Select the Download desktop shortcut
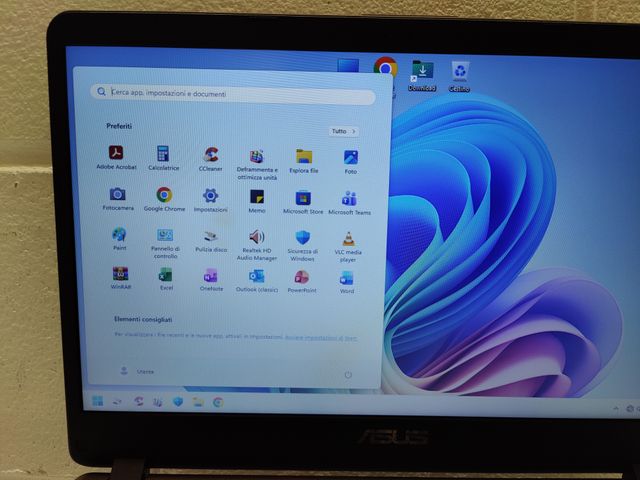The height and width of the screenshot is (480, 640). click(x=422, y=76)
